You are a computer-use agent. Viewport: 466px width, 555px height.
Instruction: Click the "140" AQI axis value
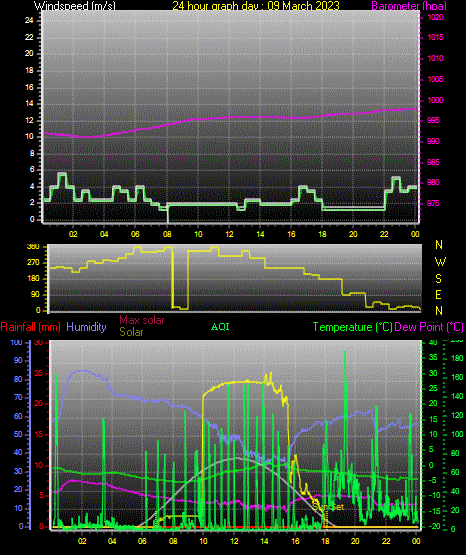coord(458,396)
